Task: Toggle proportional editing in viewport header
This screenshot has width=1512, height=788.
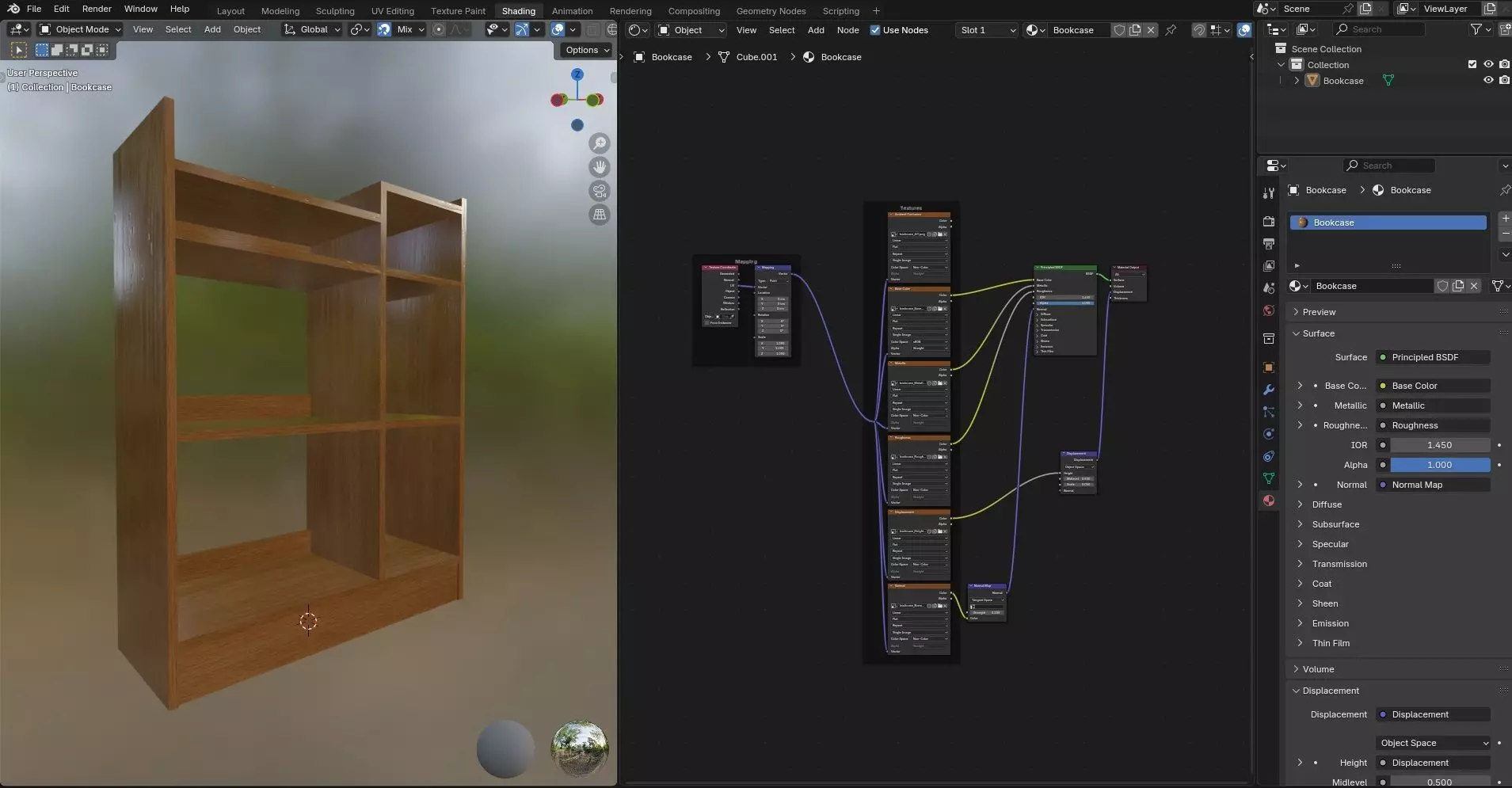Action: click(x=438, y=29)
